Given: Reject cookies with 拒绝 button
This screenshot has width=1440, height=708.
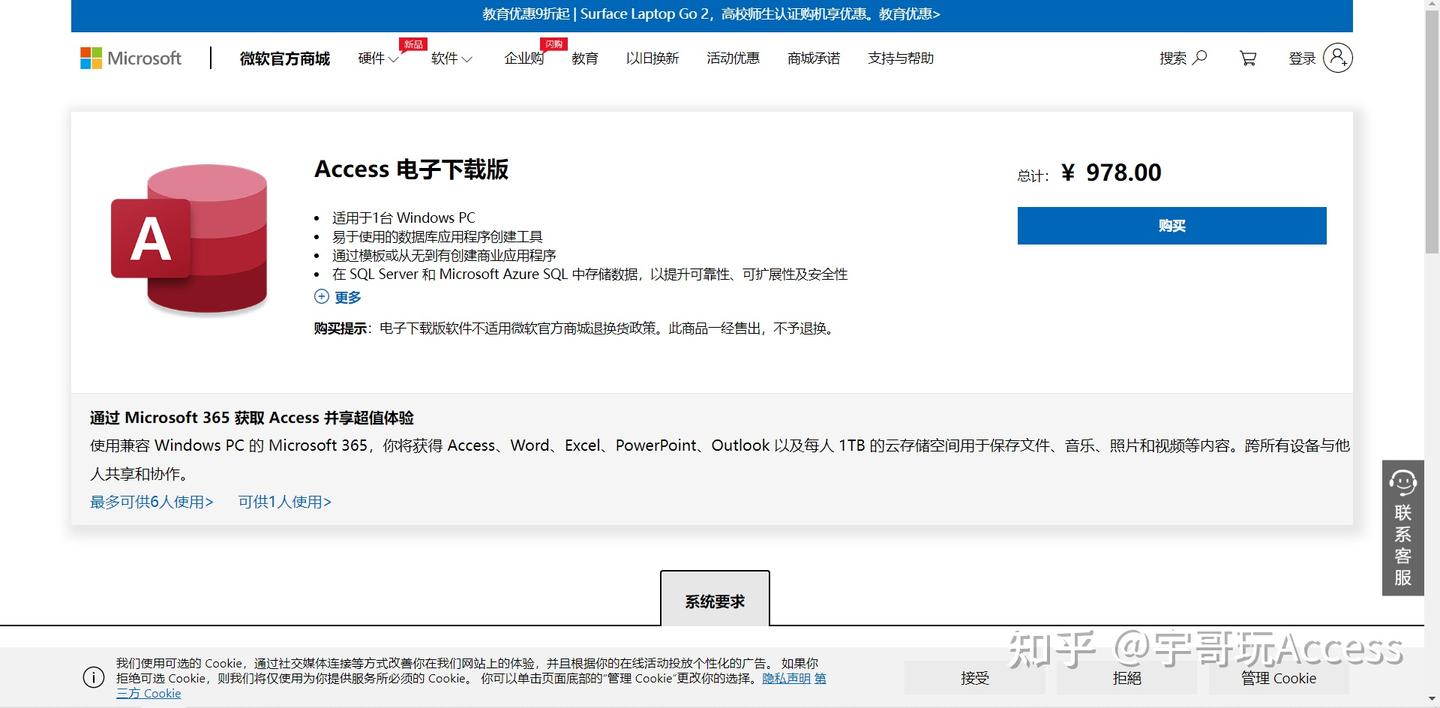Looking at the screenshot, I should (1127, 678).
